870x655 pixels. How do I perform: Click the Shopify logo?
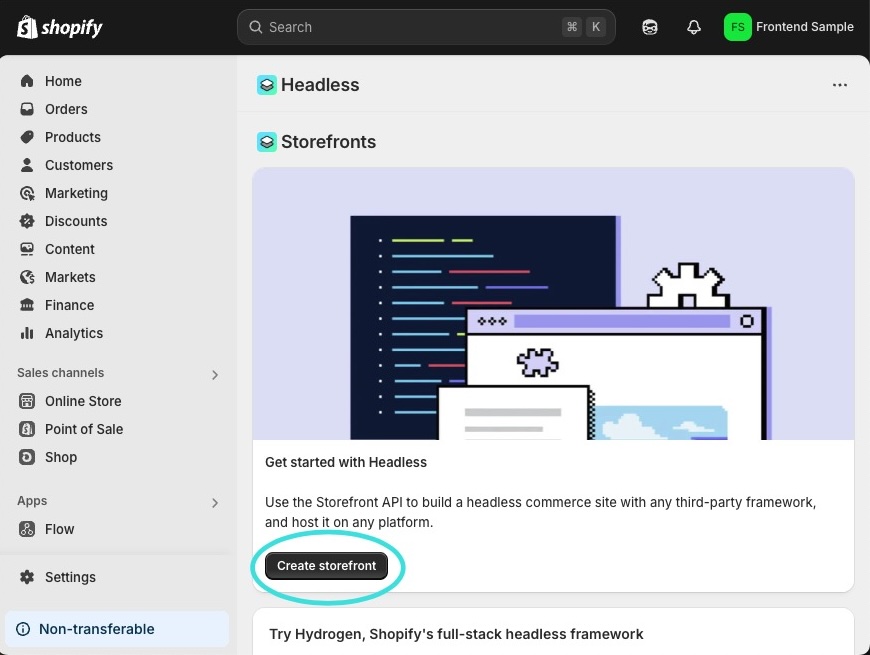59,27
